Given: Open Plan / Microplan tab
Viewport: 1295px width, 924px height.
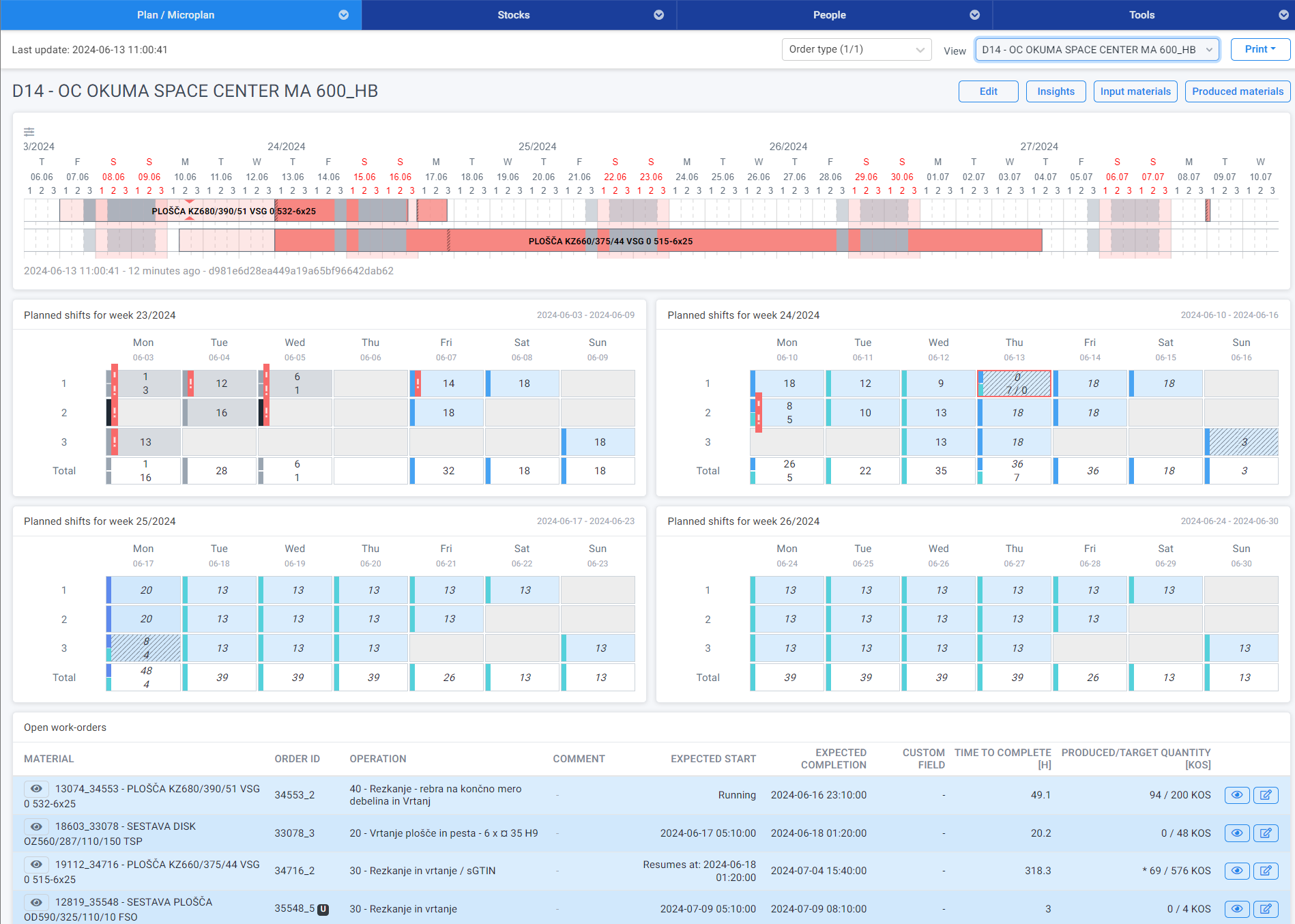Looking at the screenshot, I should 181,15.
